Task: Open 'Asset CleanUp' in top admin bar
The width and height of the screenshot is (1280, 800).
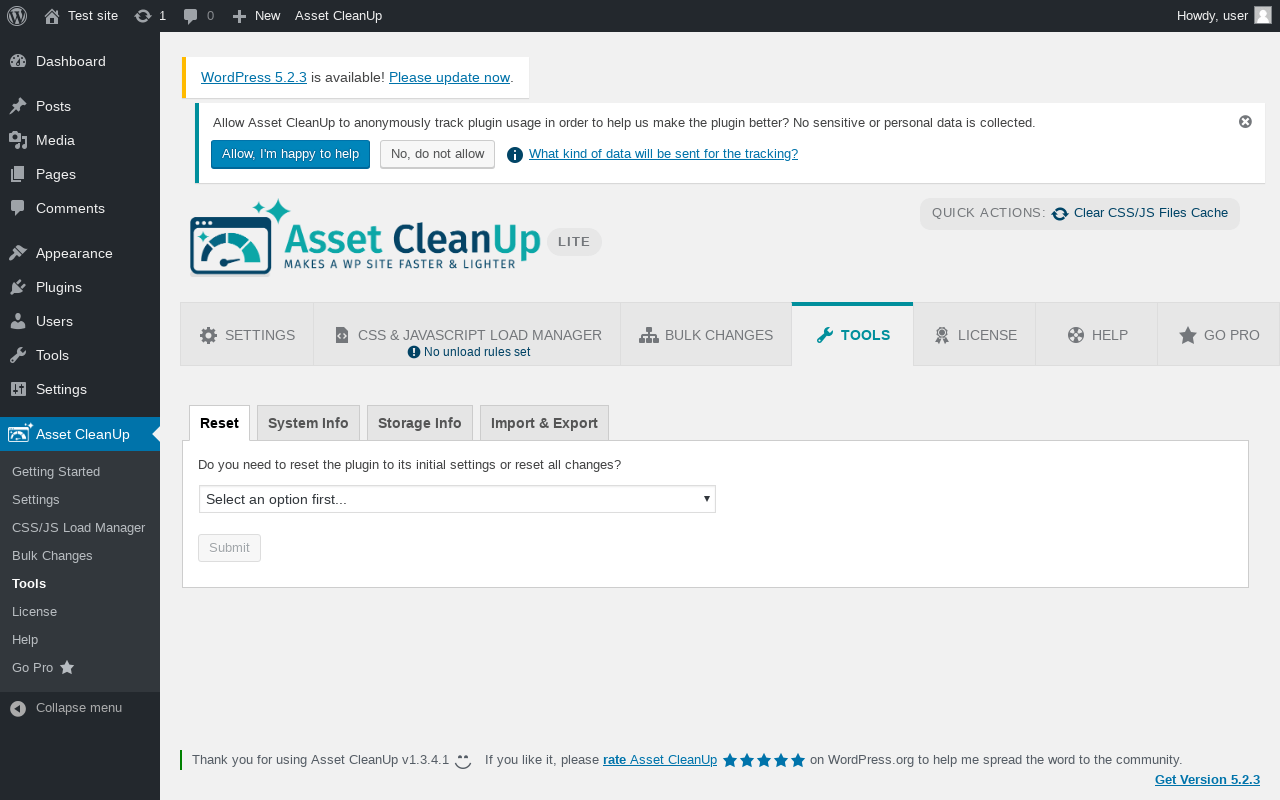Action: point(338,16)
